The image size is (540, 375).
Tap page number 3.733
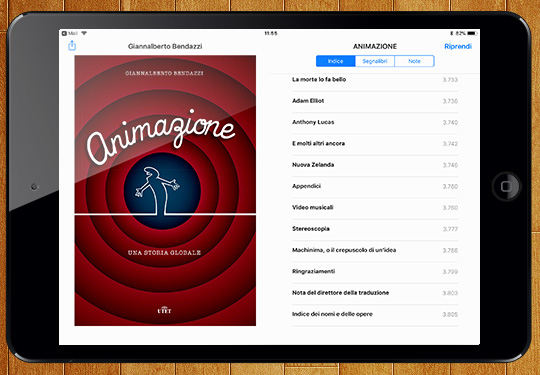[450, 80]
